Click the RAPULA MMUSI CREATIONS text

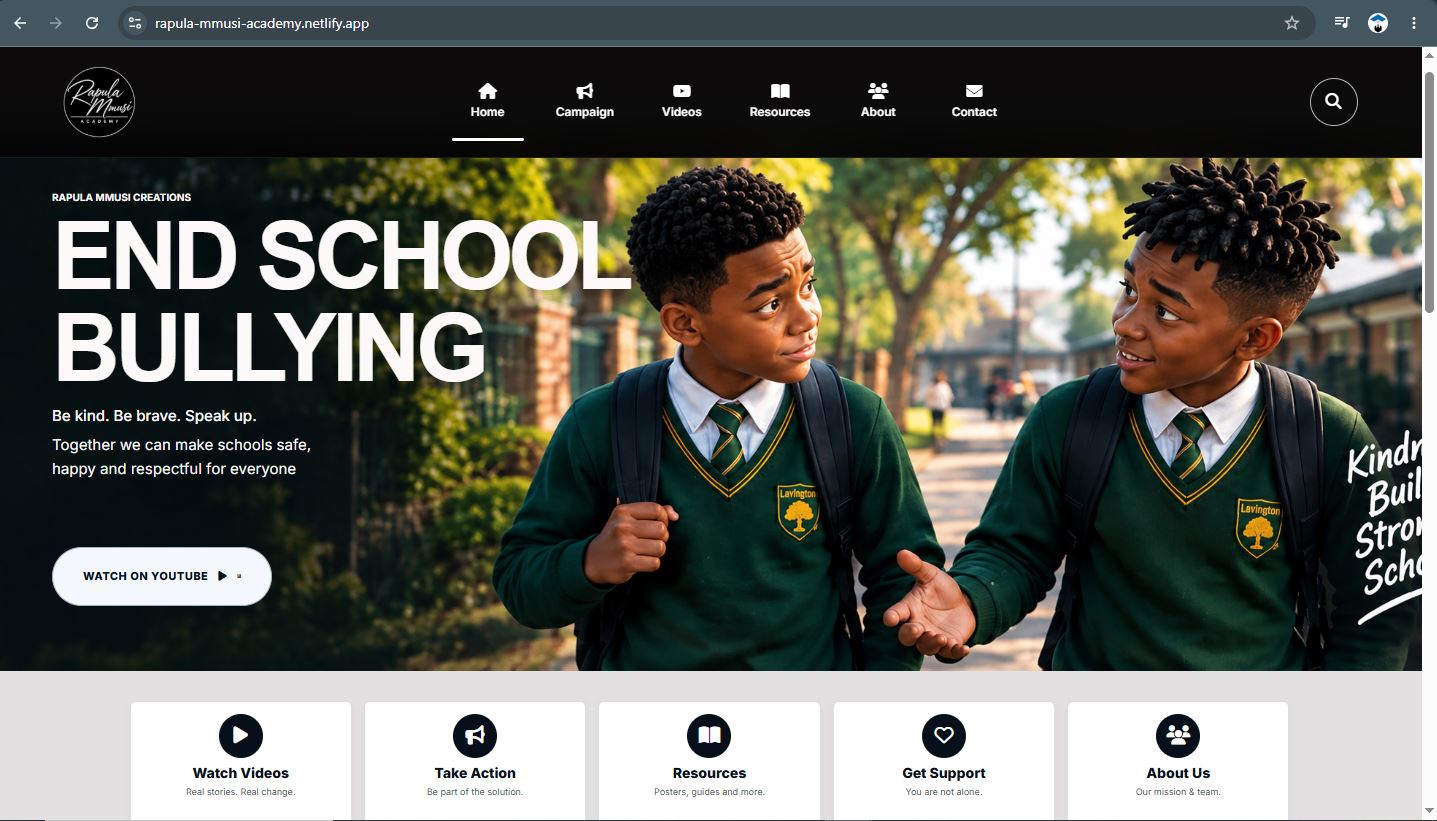(122, 198)
